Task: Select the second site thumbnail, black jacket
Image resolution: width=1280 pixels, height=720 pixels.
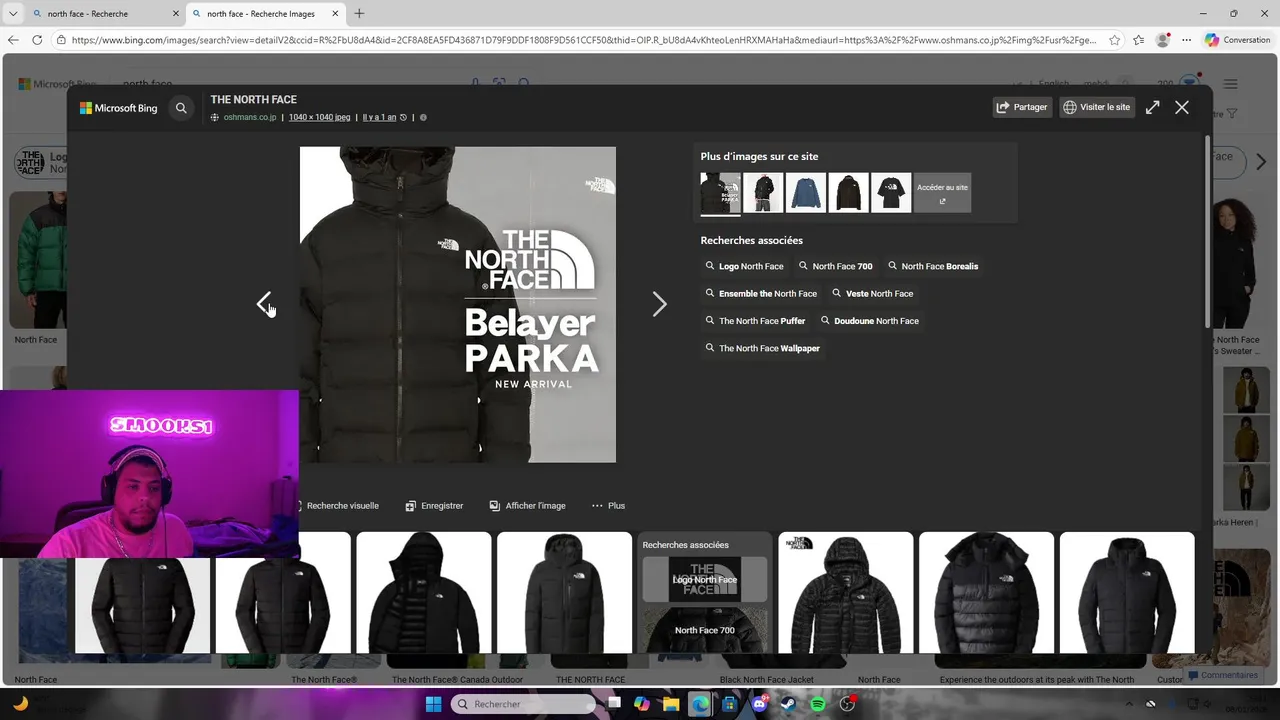Action: [x=763, y=192]
